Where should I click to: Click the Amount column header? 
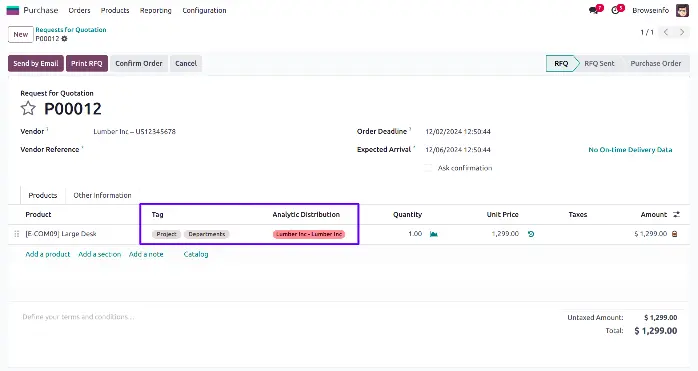654,214
